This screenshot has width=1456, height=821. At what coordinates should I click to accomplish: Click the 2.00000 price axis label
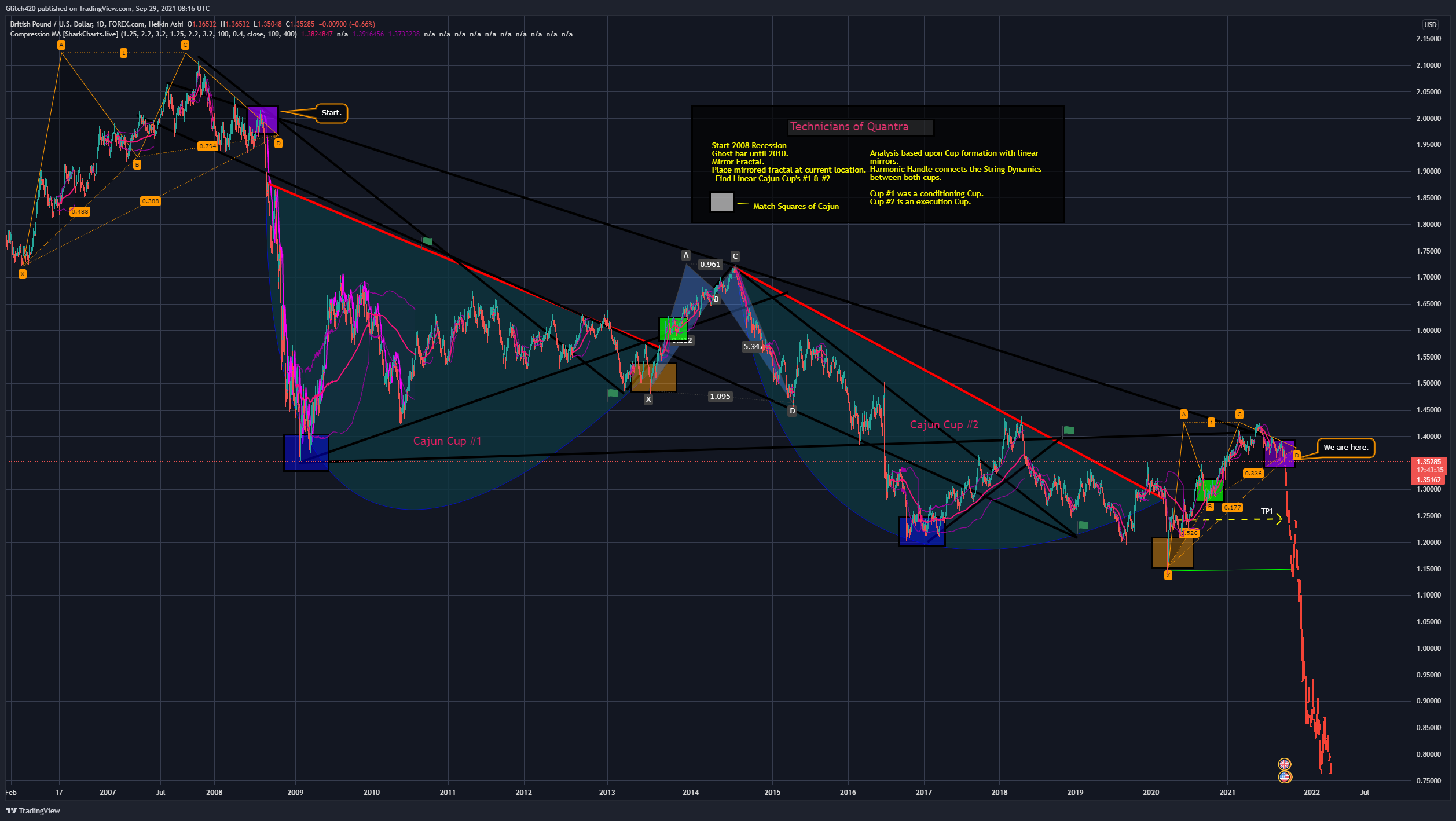click(1429, 119)
